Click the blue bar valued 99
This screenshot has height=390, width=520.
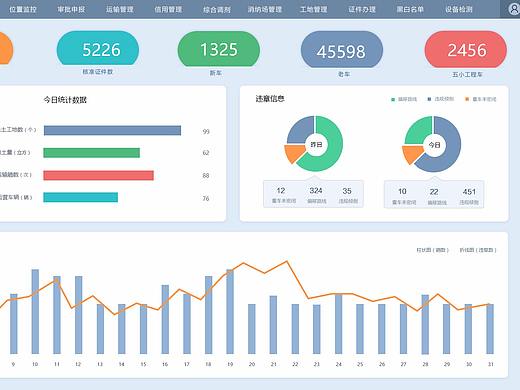click(112, 130)
